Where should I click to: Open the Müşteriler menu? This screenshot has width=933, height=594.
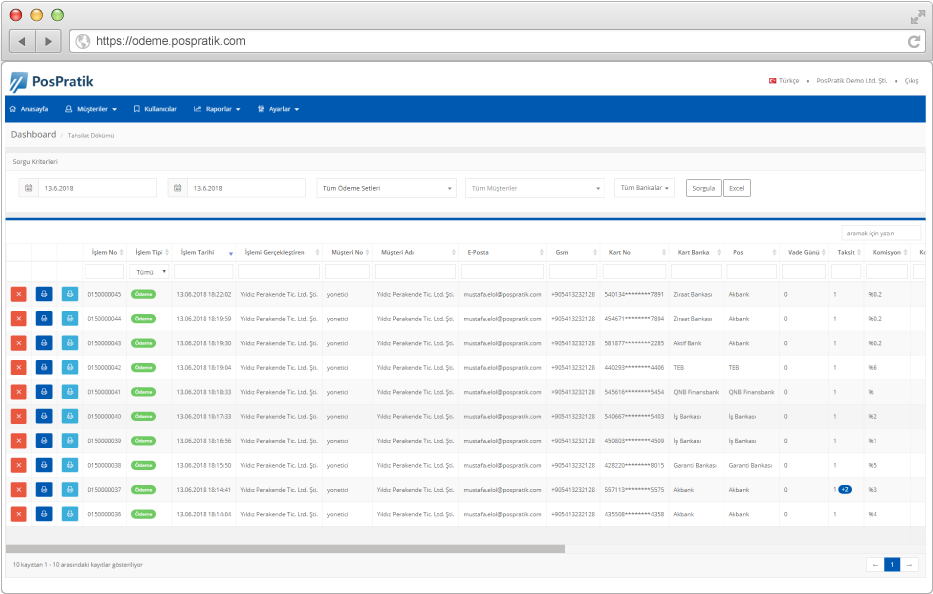91,109
